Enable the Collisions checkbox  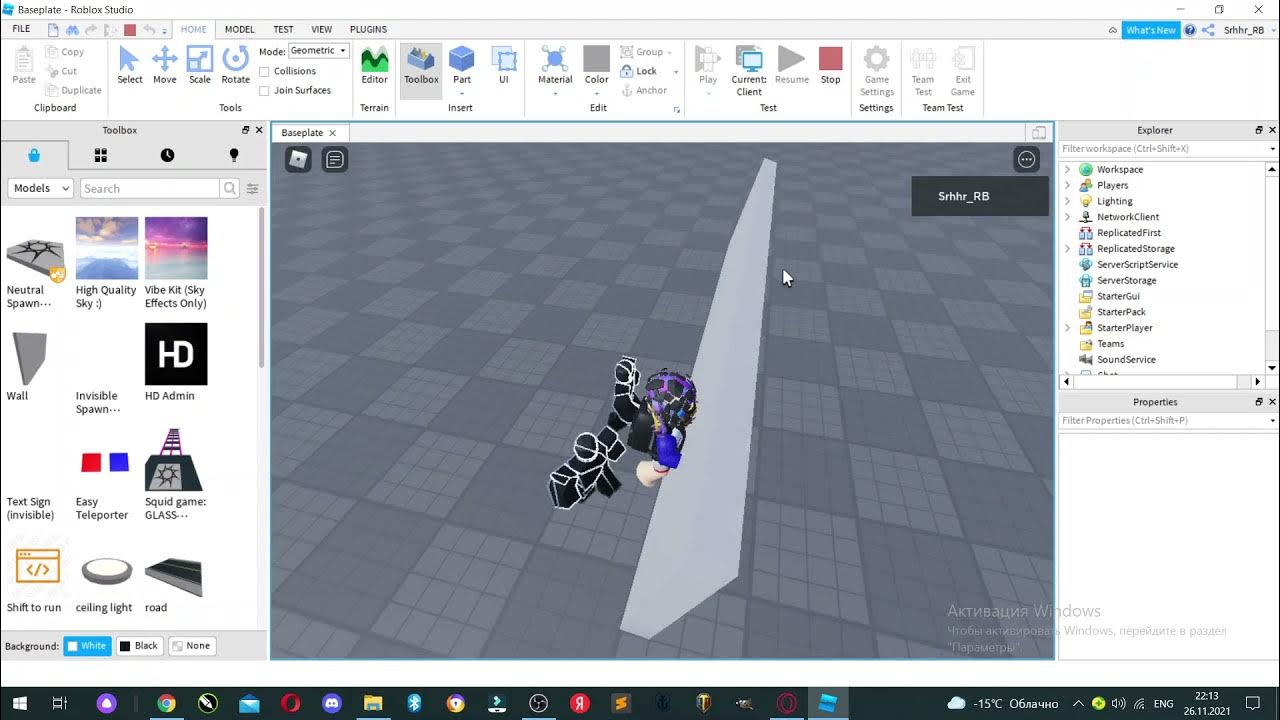pyautogui.click(x=264, y=71)
